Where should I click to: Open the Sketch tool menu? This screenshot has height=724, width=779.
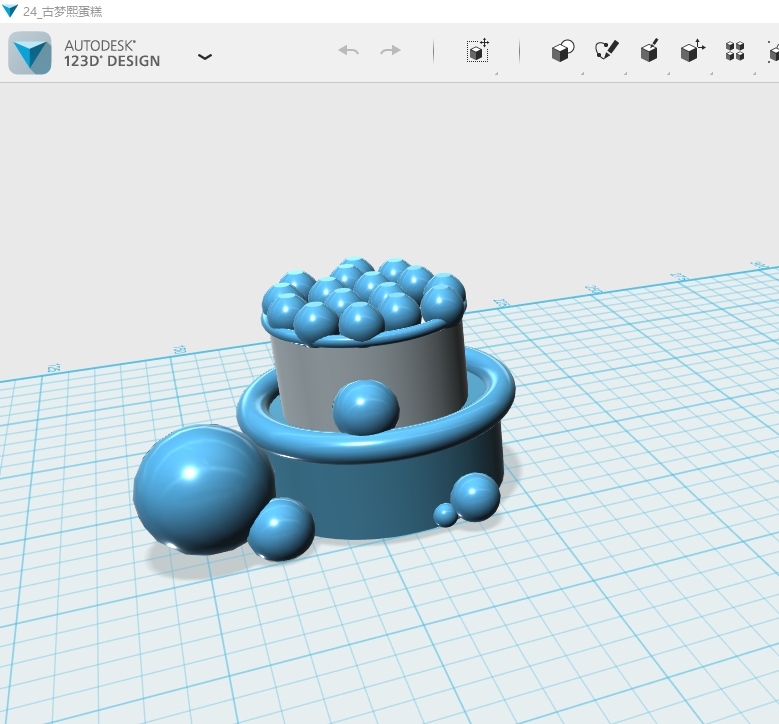point(607,50)
